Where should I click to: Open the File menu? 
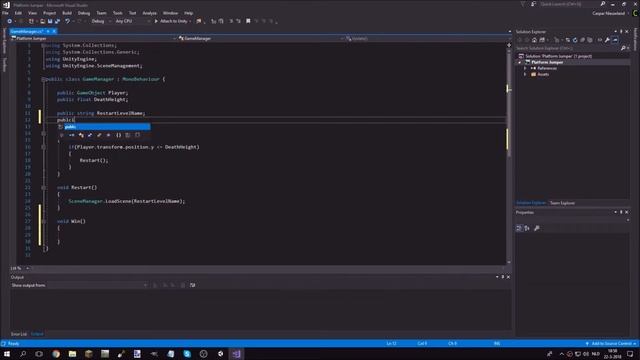(5, 13)
